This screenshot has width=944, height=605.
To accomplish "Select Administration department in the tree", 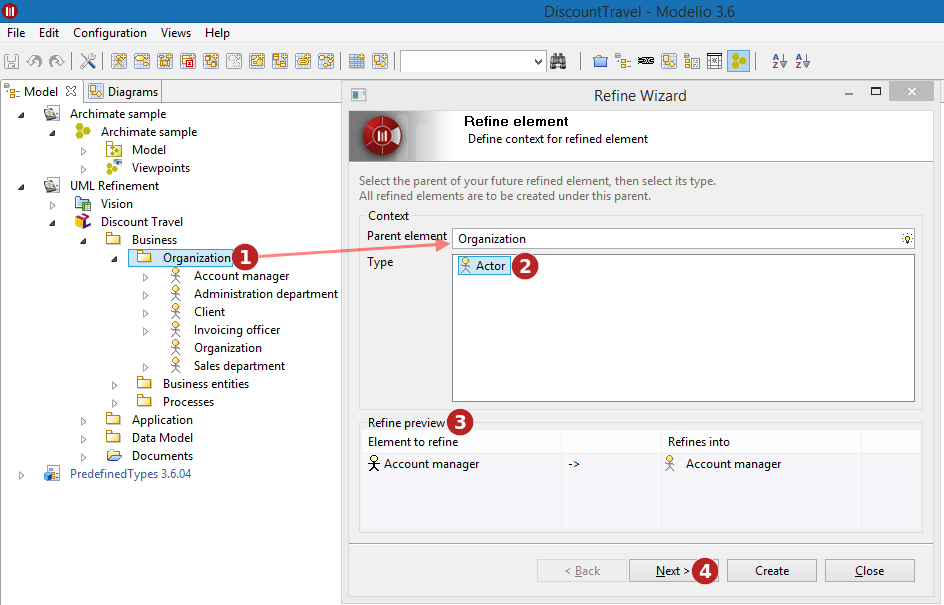I will tap(266, 294).
